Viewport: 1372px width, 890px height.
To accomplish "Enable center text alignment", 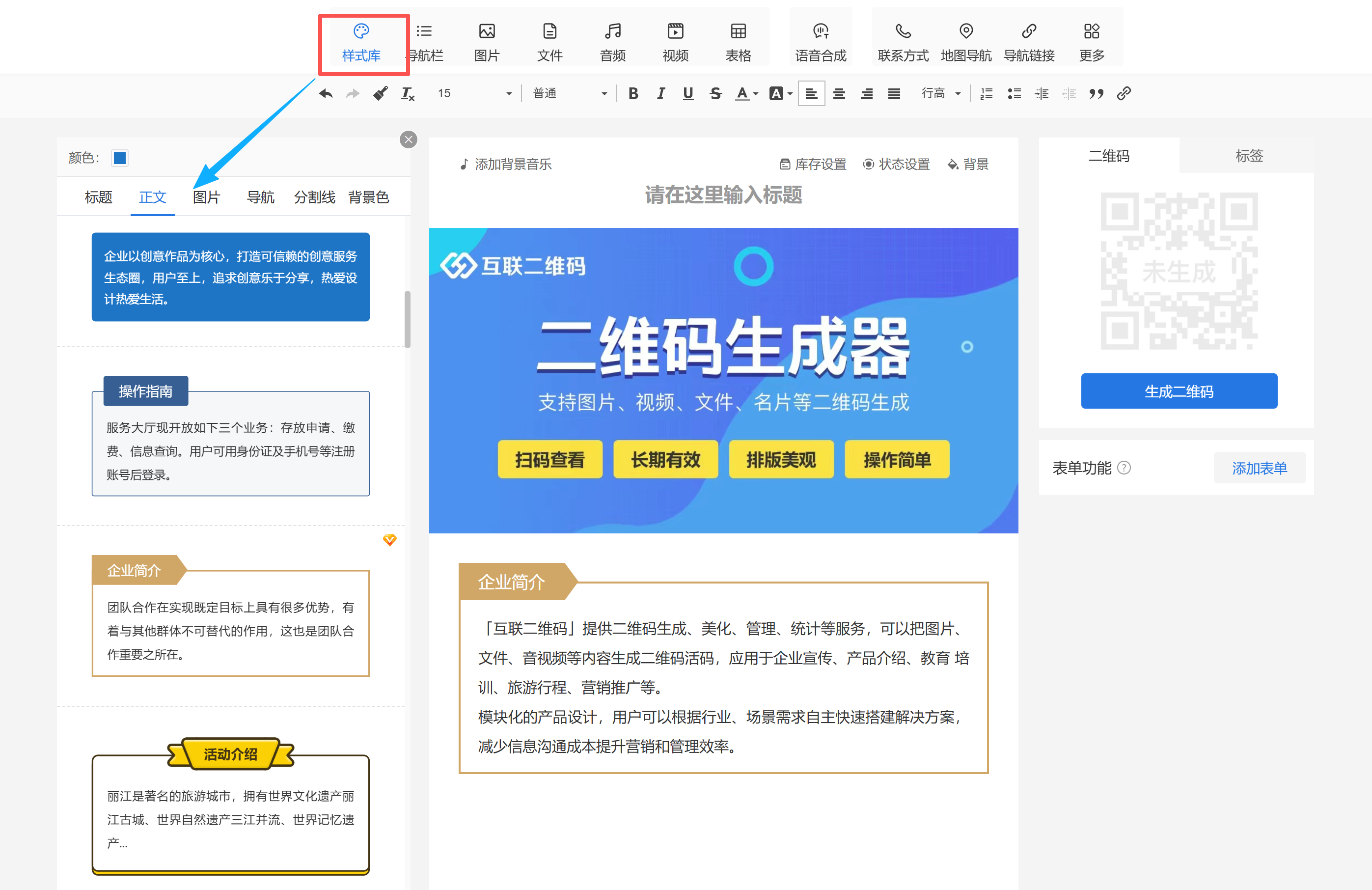I will [x=839, y=93].
